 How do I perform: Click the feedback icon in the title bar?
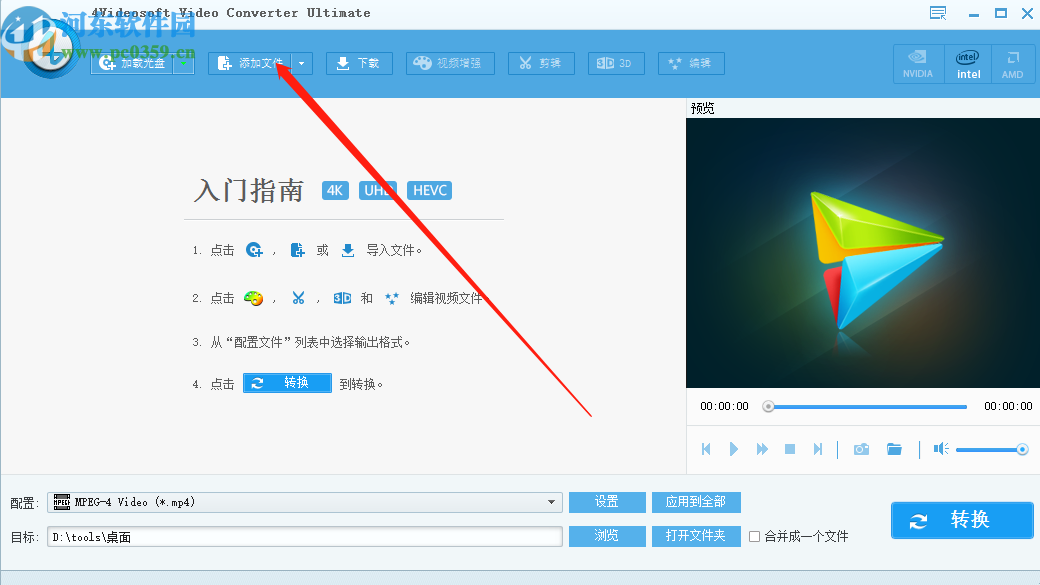tap(938, 13)
